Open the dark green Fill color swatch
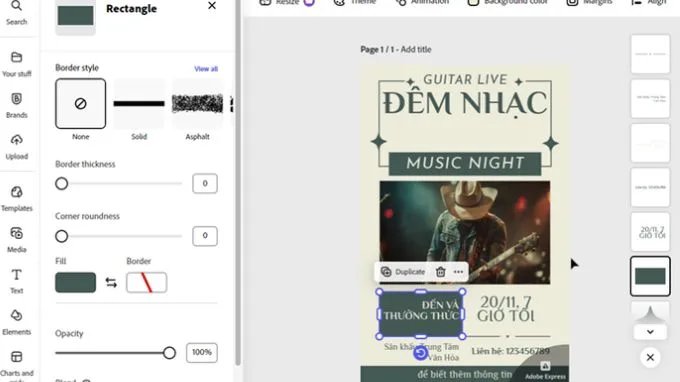 [x=75, y=283]
